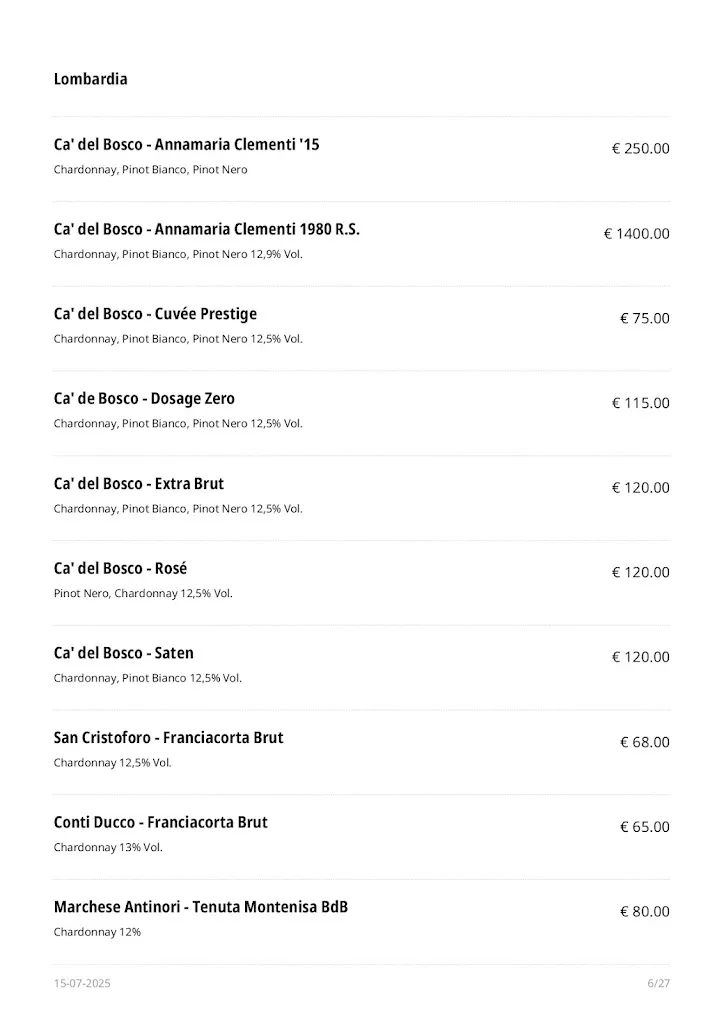Screen dimensions: 724x1024
Task: Open the Ca' del Bosco Extra Brut entry
Action: pos(138,484)
